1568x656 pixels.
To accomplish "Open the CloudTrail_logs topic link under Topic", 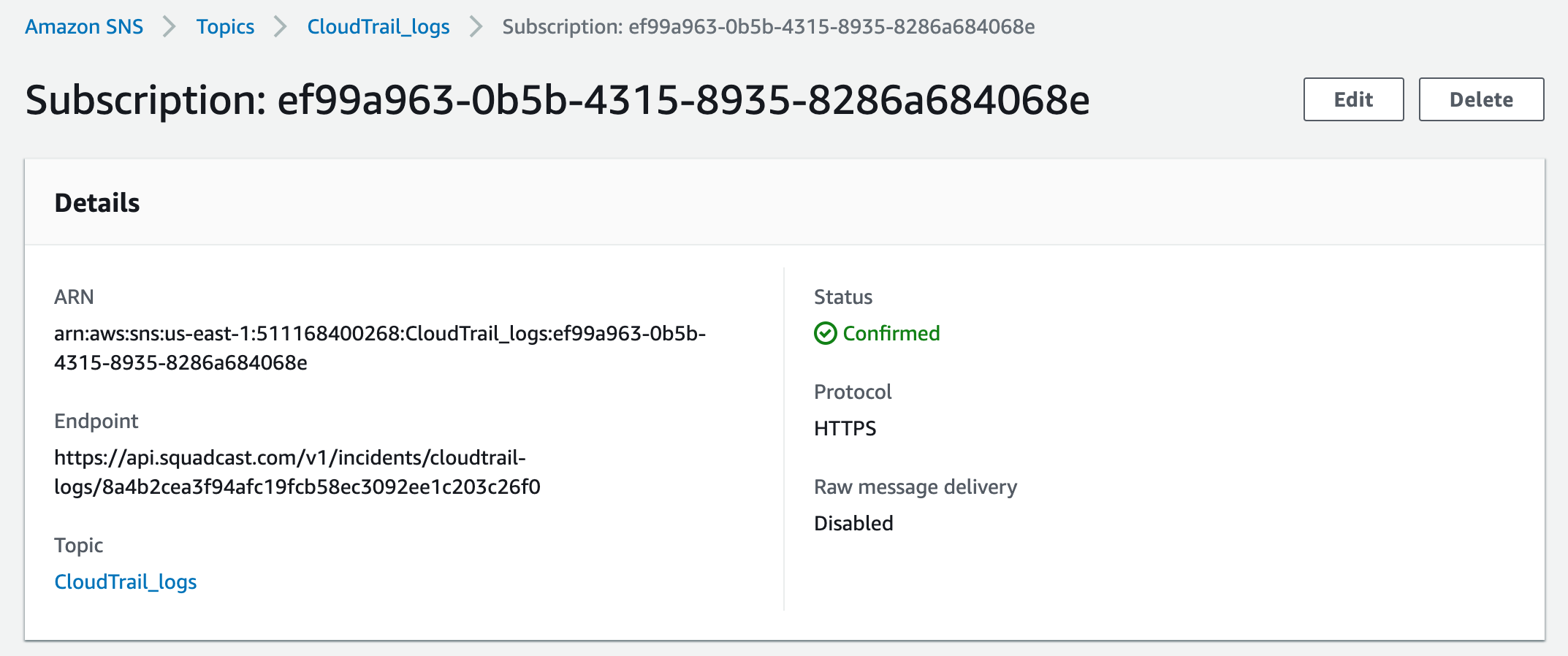I will pos(126,582).
